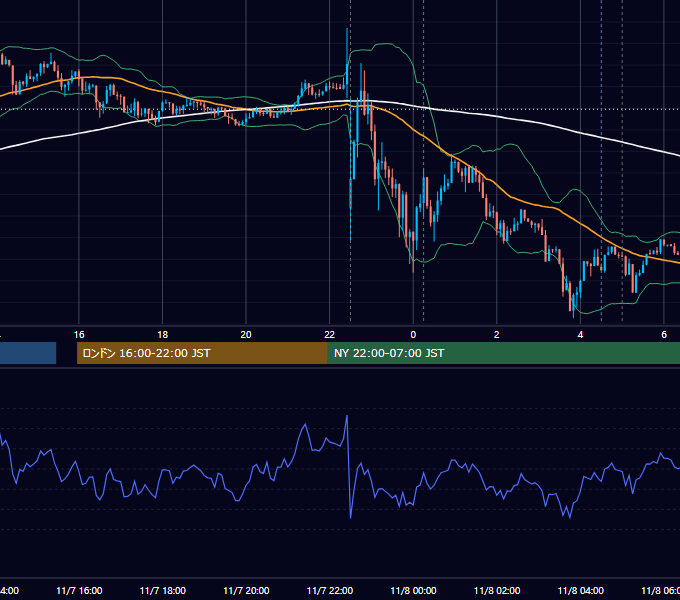Click the 11/8 00:00 time label
The image size is (680, 600).
pos(413,590)
